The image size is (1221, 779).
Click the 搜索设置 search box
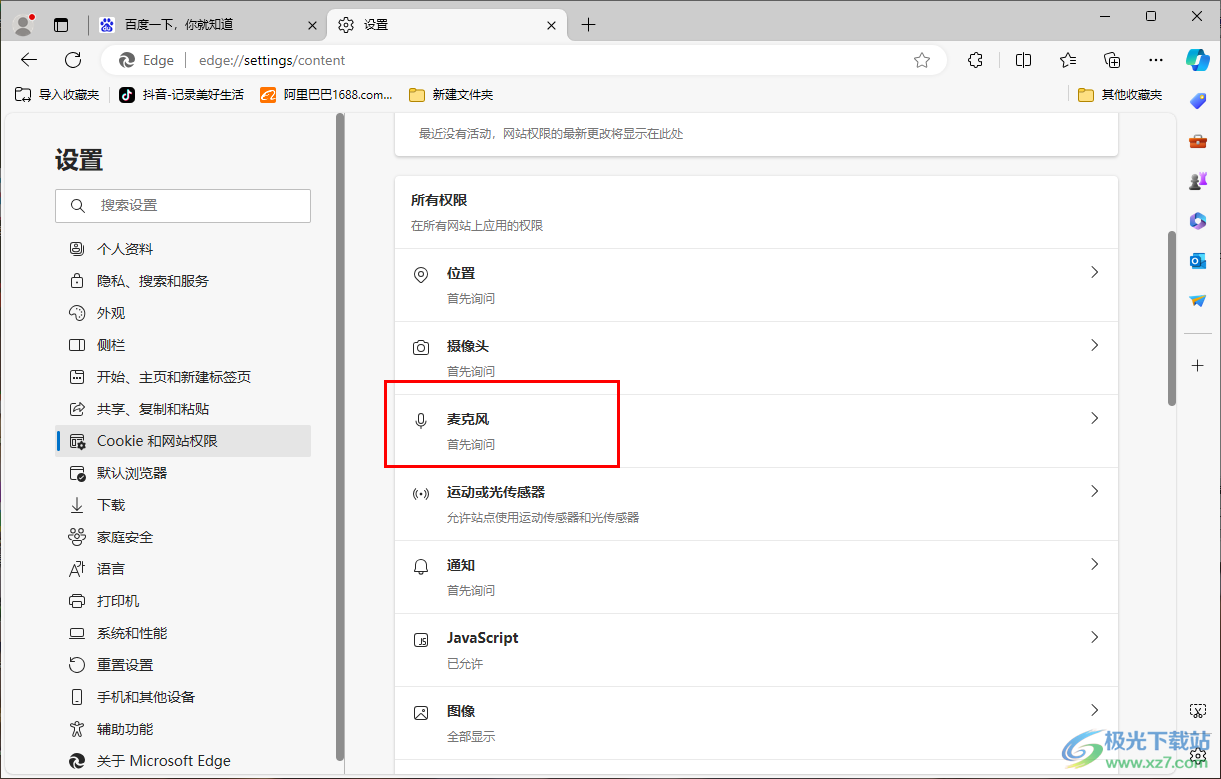point(183,205)
